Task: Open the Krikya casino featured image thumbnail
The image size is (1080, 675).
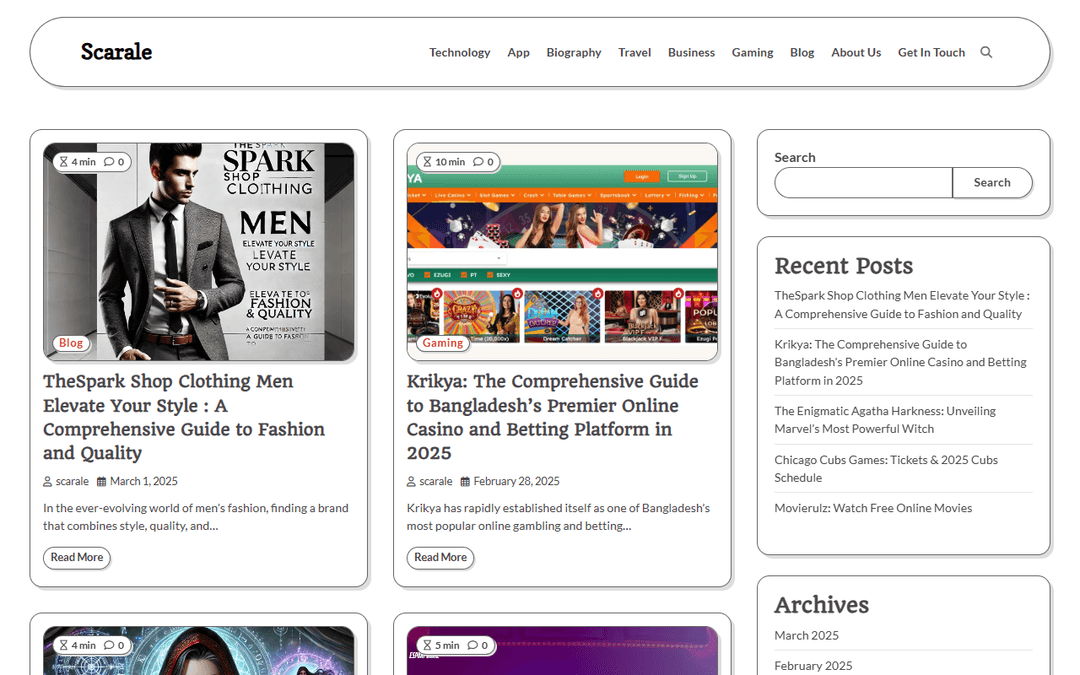Action: tap(562, 252)
